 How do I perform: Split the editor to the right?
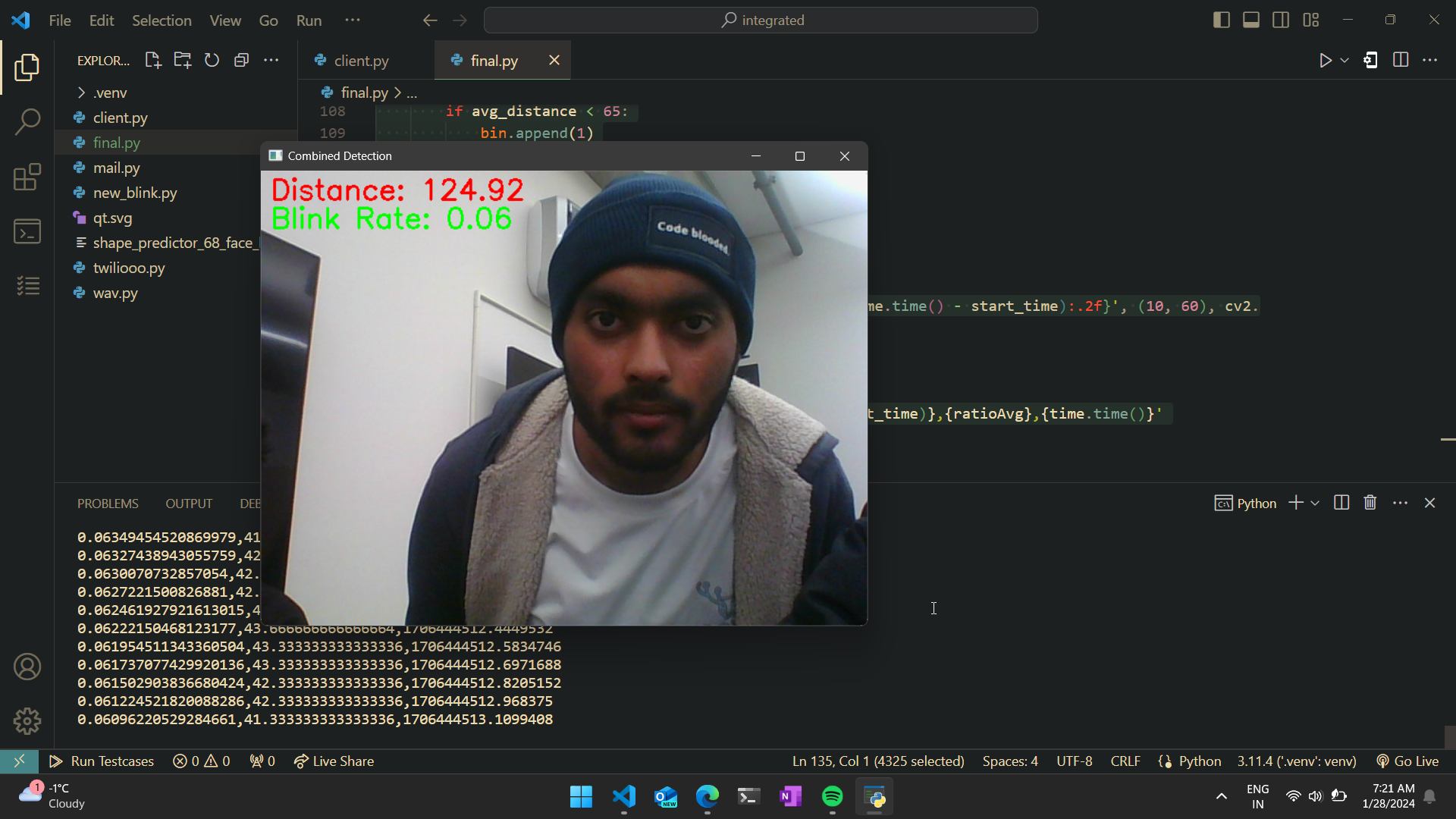1400,61
